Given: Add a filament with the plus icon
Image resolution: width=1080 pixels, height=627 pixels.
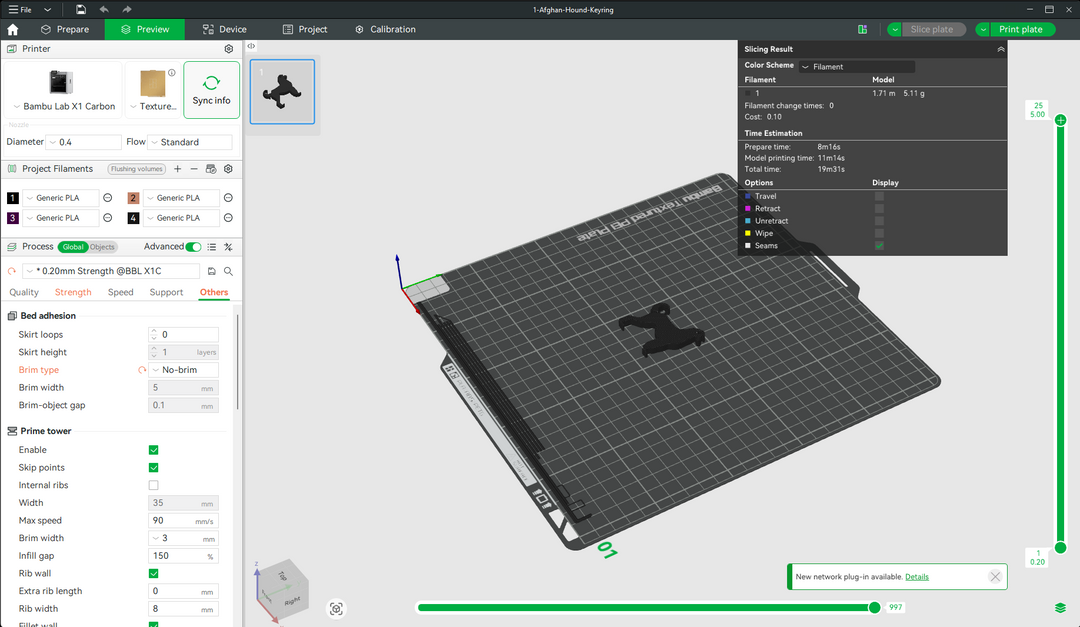Looking at the screenshot, I should tap(177, 169).
